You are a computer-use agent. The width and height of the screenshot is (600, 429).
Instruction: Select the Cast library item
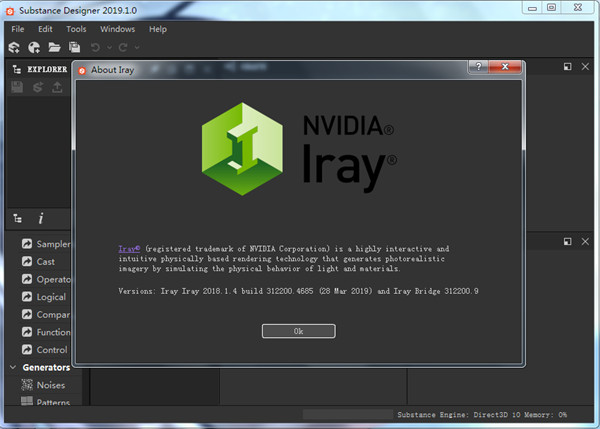pos(38,262)
